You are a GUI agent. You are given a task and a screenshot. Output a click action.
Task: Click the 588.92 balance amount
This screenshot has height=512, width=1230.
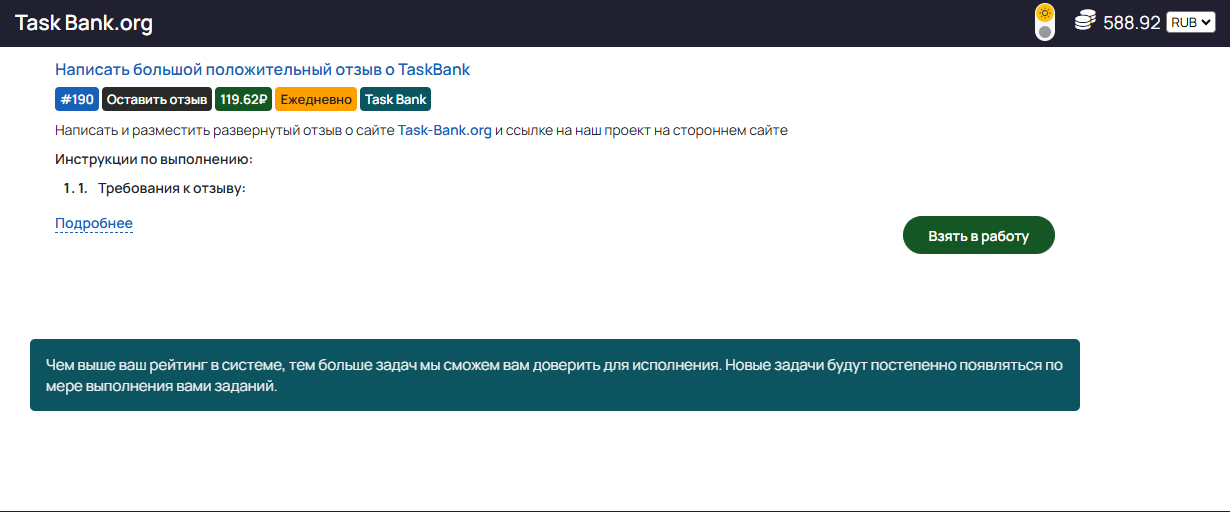(1132, 22)
